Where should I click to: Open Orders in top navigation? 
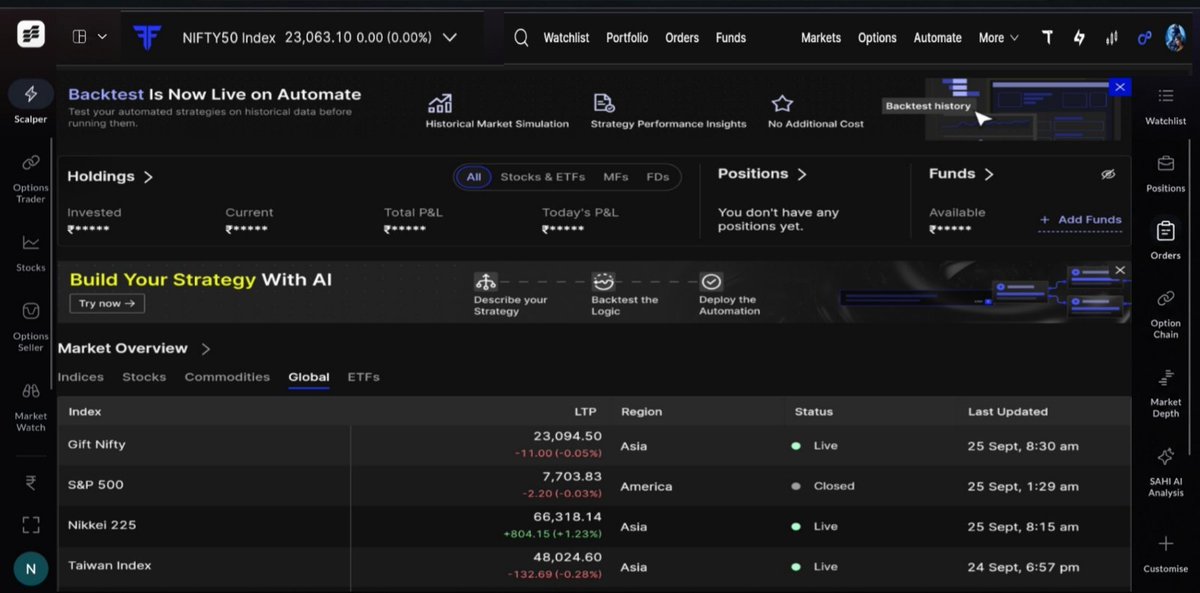coord(682,38)
